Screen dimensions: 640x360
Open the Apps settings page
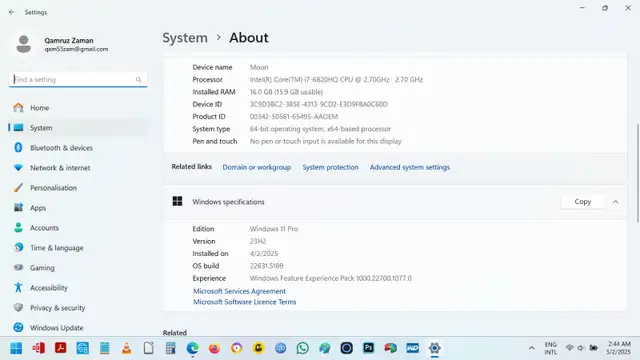point(78,208)
